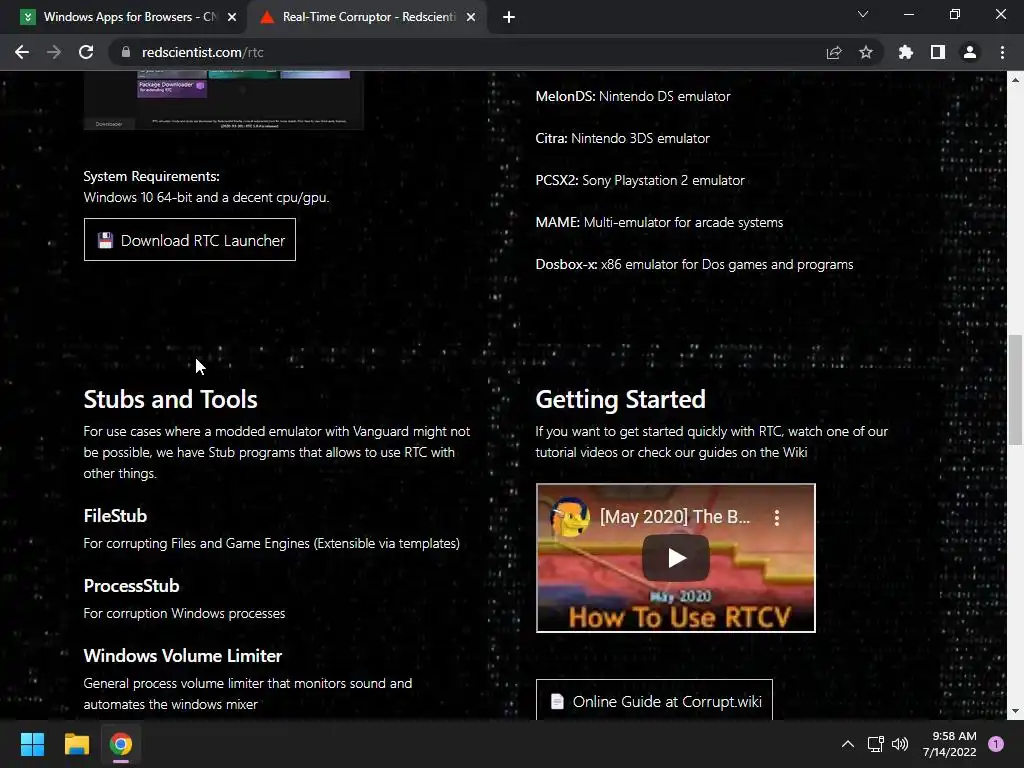1024x768 pixels.
Task: Open the browser side panel
Action: 938,52
